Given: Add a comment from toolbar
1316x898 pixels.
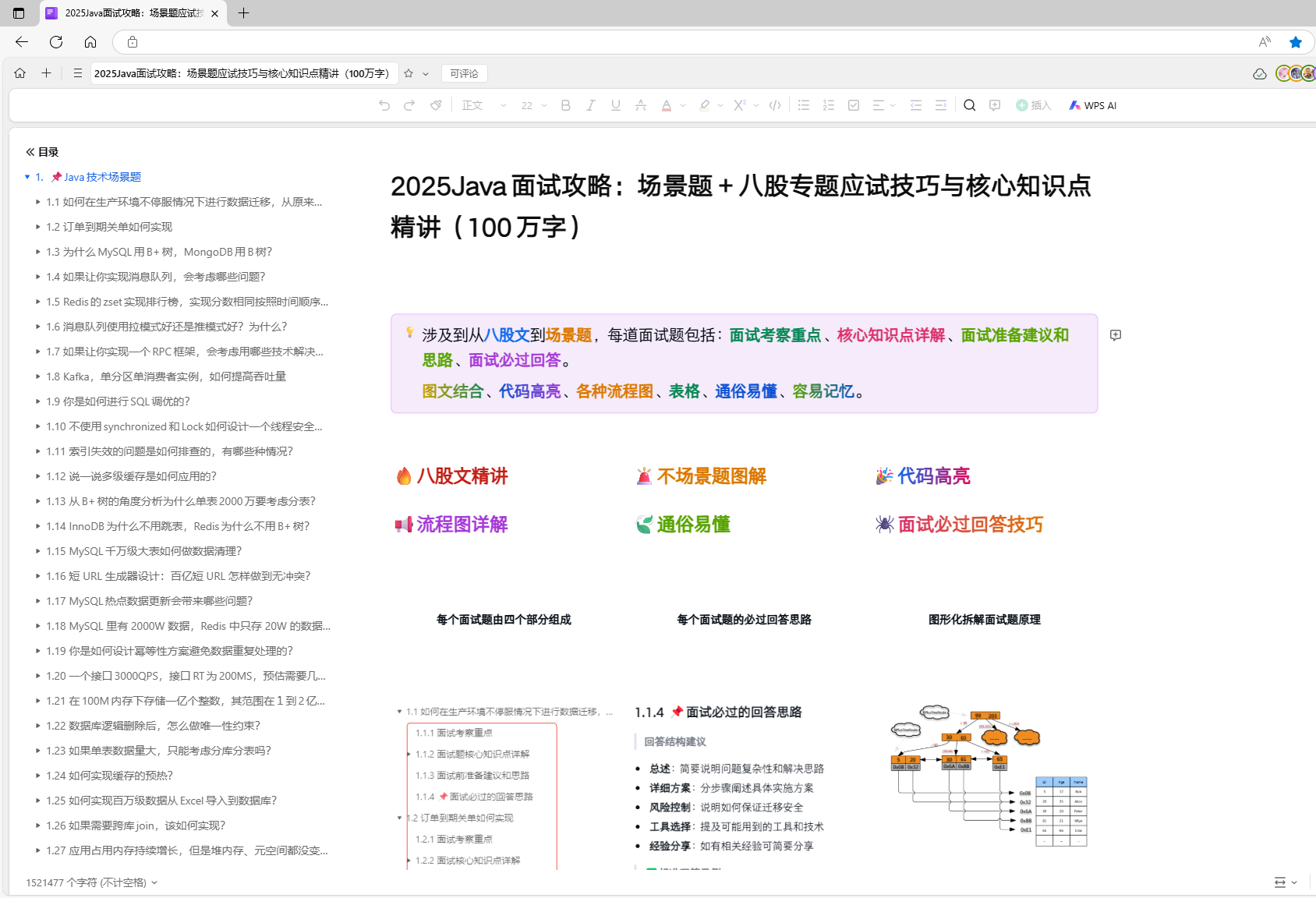Looking at the screenshot, I should pos(995,105).
